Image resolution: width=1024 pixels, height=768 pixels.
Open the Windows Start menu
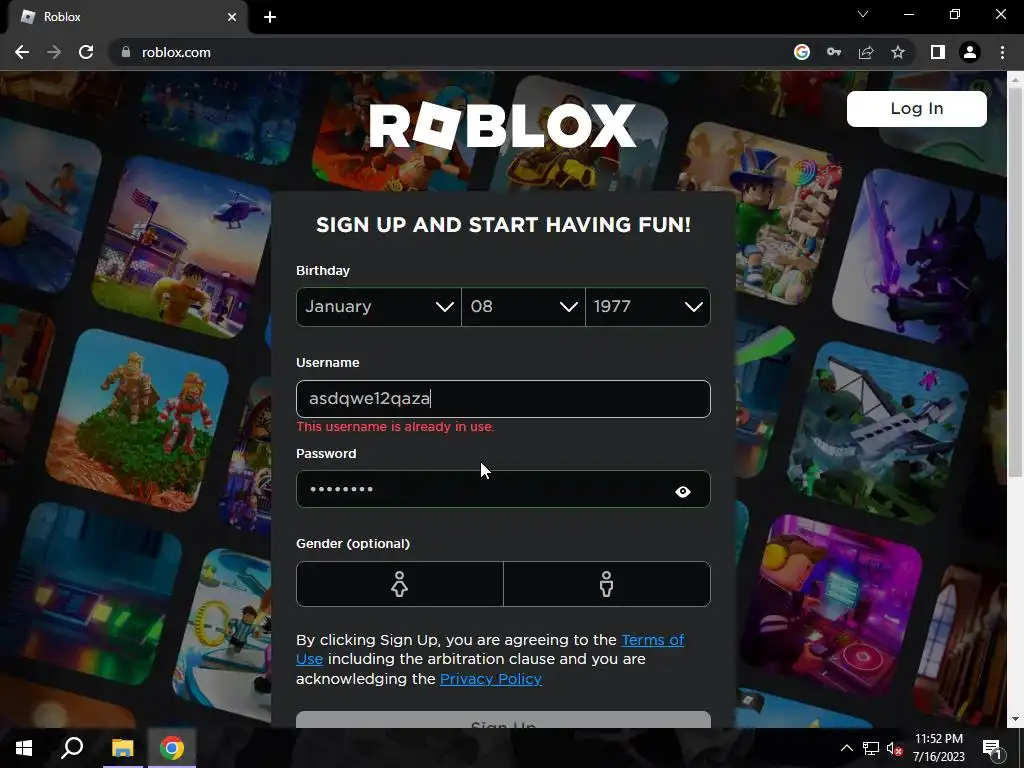[24, 748]
